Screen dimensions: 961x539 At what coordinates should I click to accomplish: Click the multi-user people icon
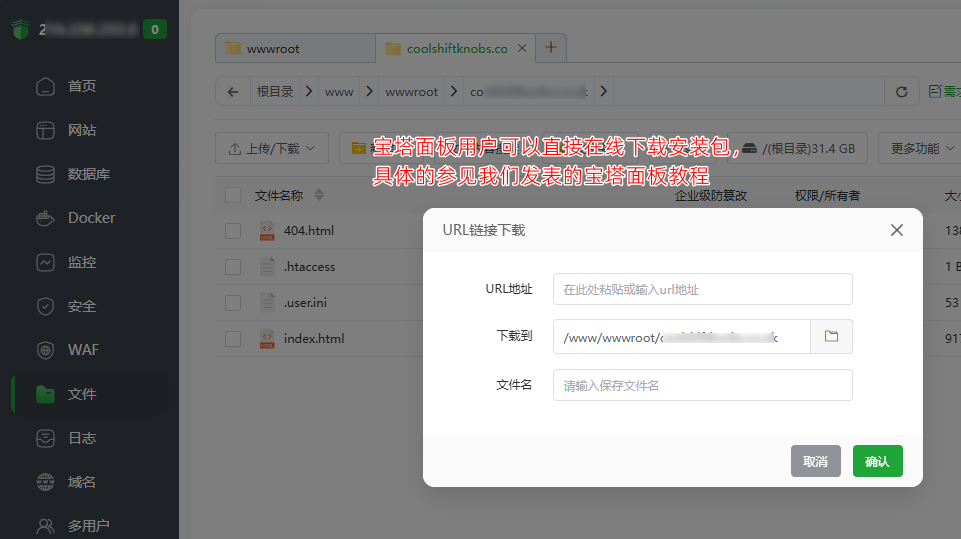point(45,526)
